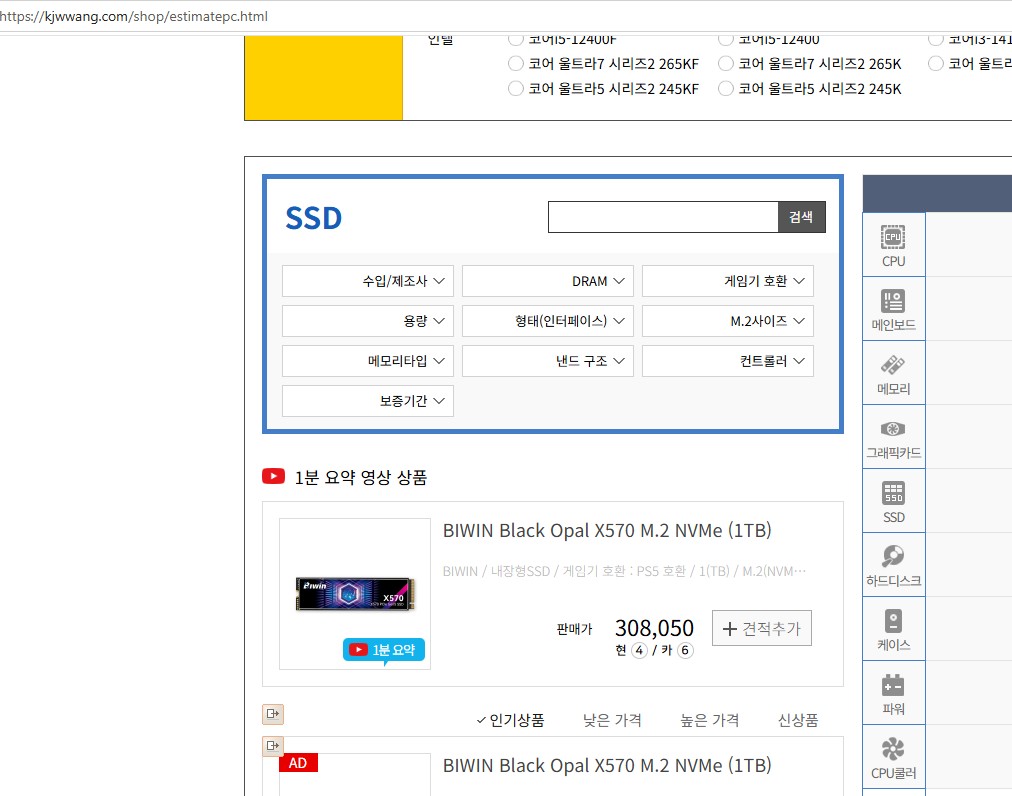Select 코어 울트라7 시리즈2 265KF radio
This screenshot has height=796, width=1012.
pos(516,63)
